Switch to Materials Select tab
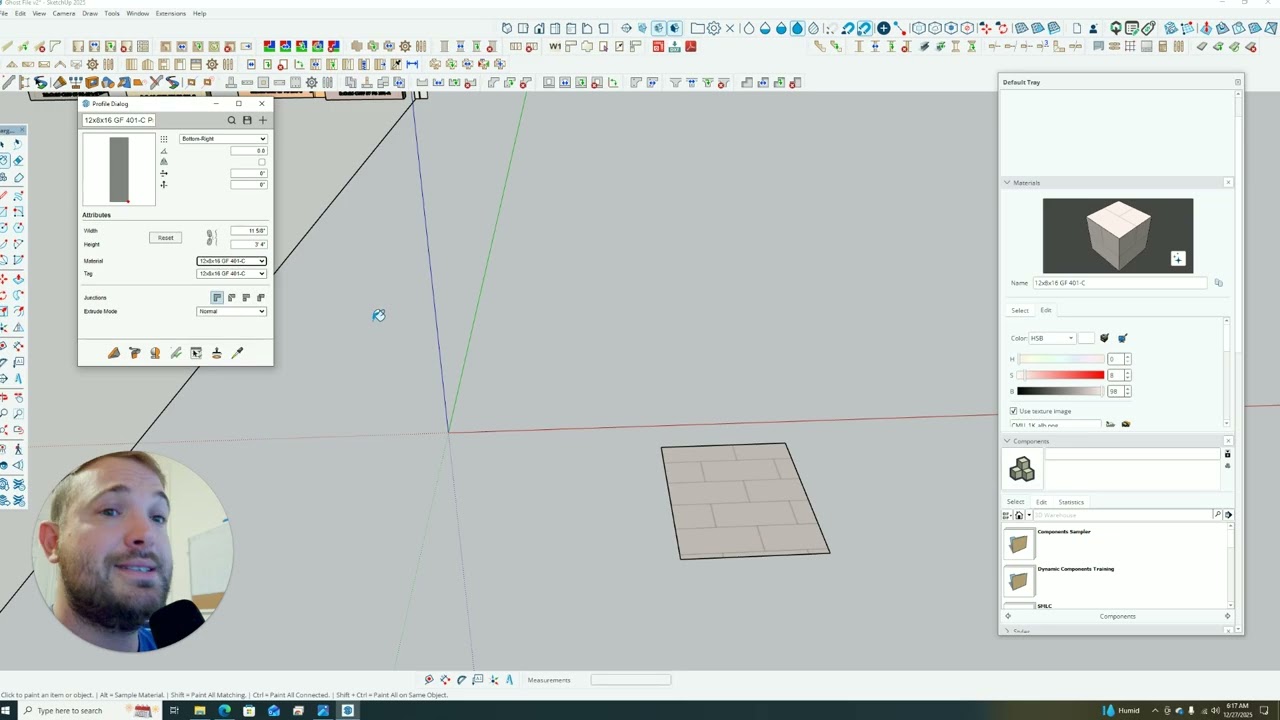 point(1020,310)
